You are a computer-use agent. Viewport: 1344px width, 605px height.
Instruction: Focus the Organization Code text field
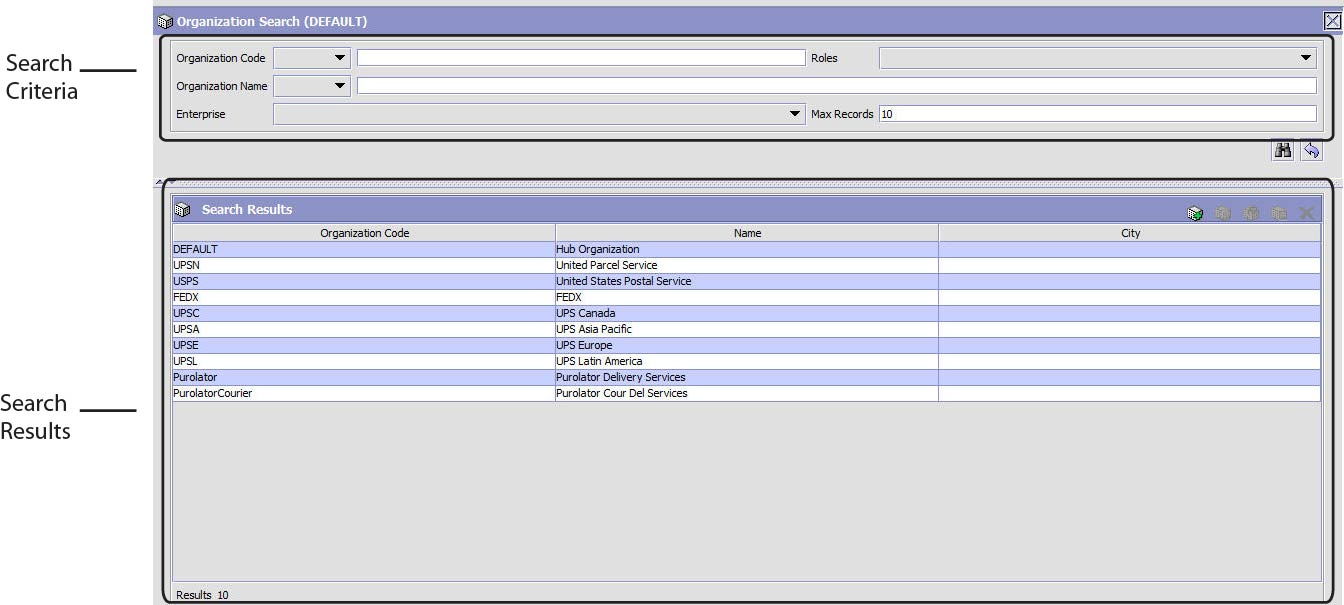(581, 58)
